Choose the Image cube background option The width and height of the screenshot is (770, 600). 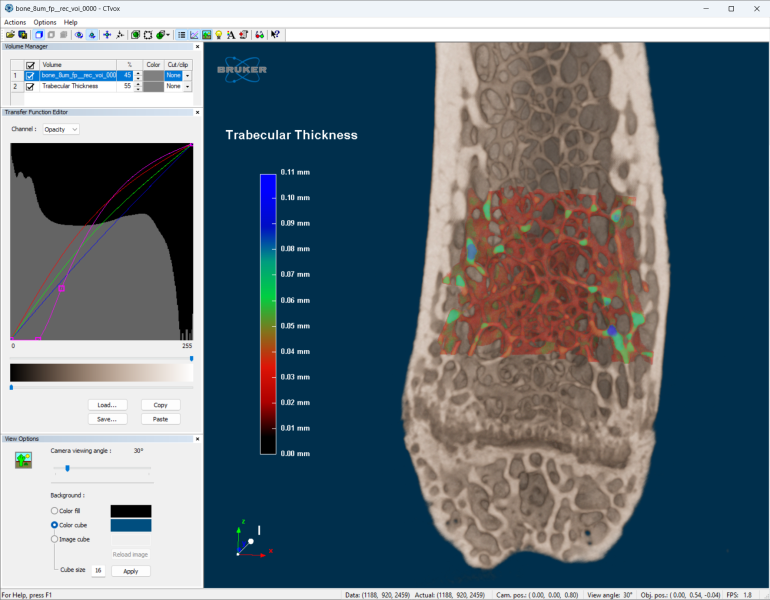click(x=55, y=539)
